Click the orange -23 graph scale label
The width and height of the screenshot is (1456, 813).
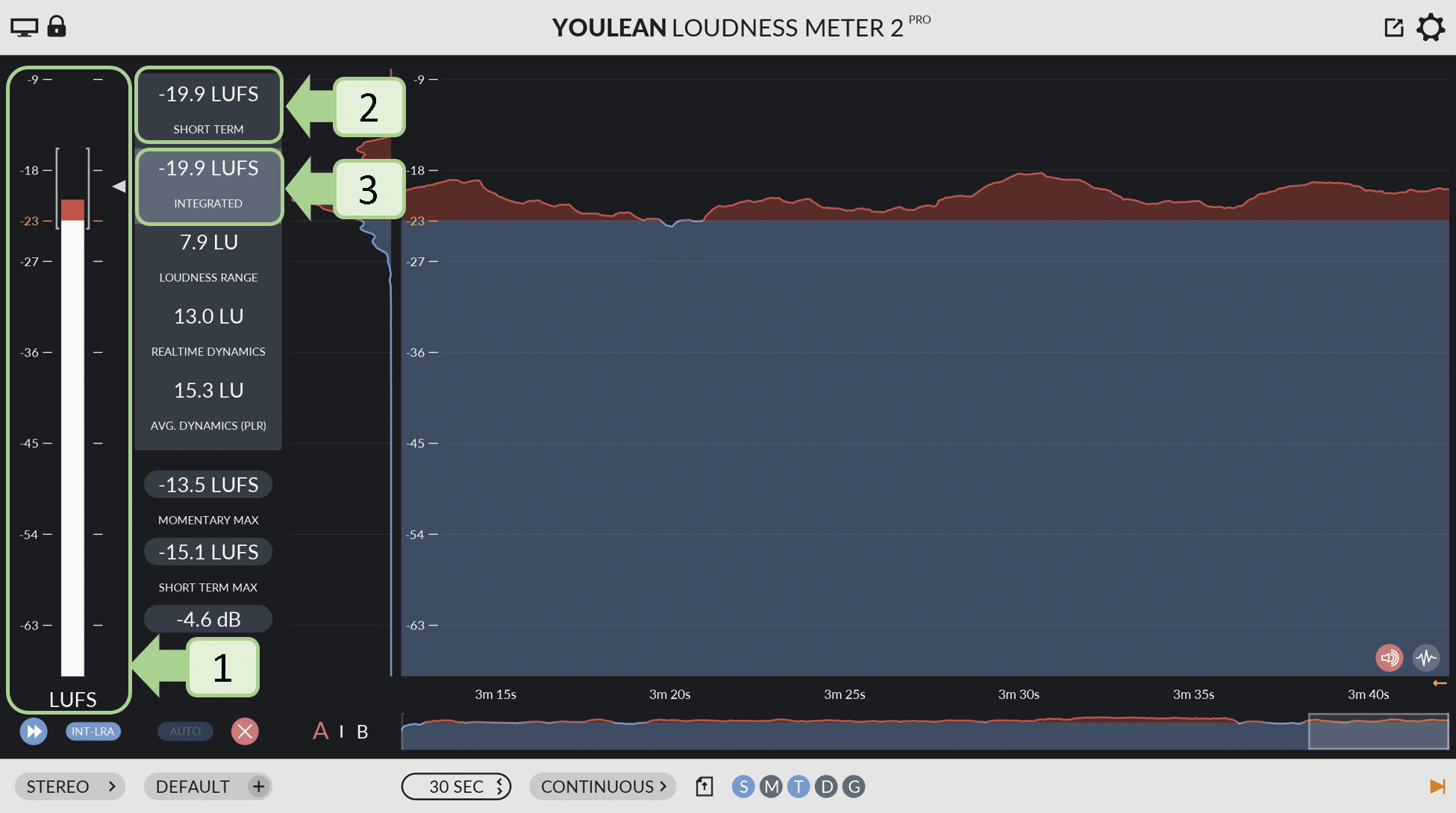[x=416, y=221]
